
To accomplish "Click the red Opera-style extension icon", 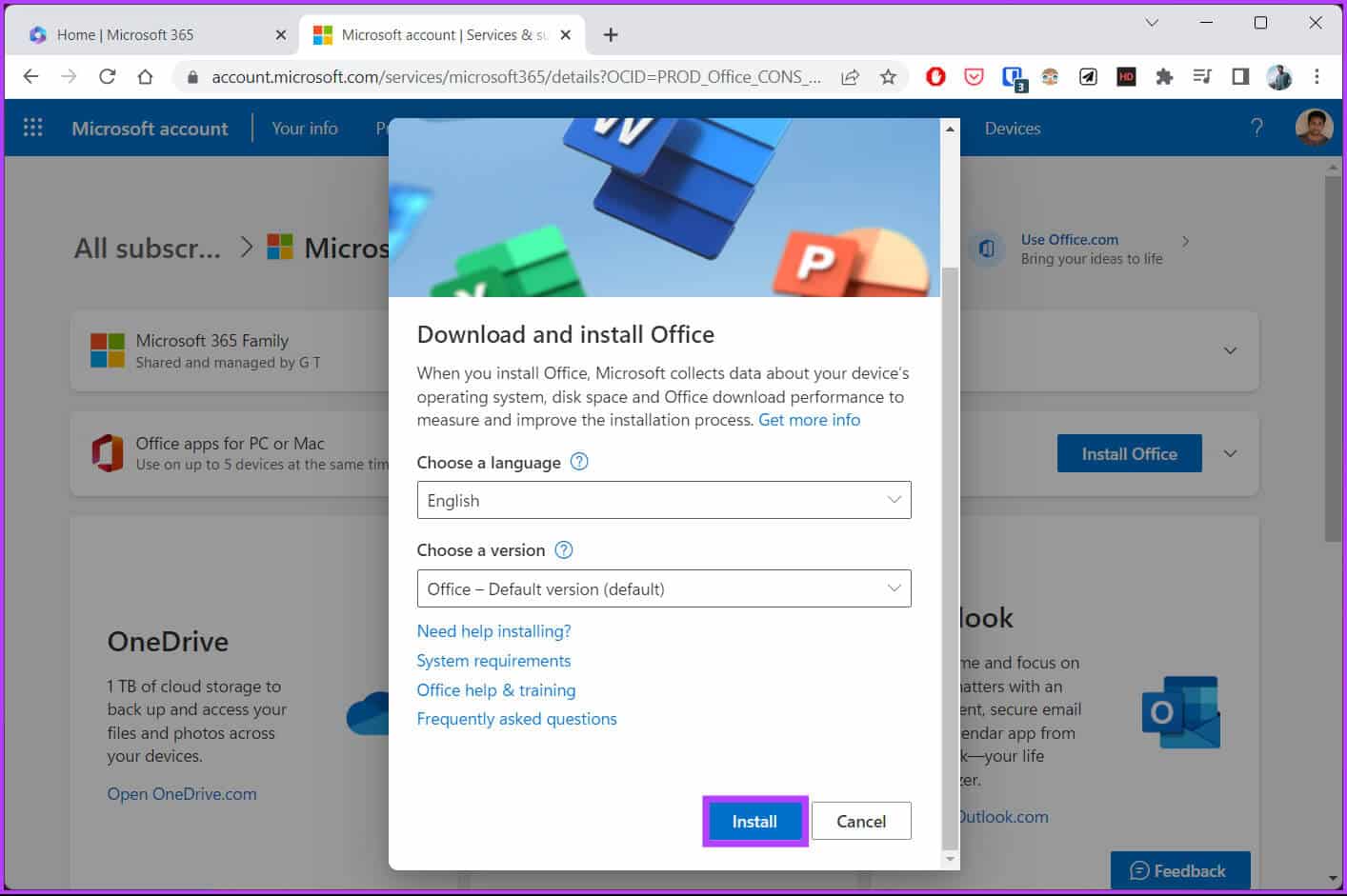I will [x=935, y=76].
